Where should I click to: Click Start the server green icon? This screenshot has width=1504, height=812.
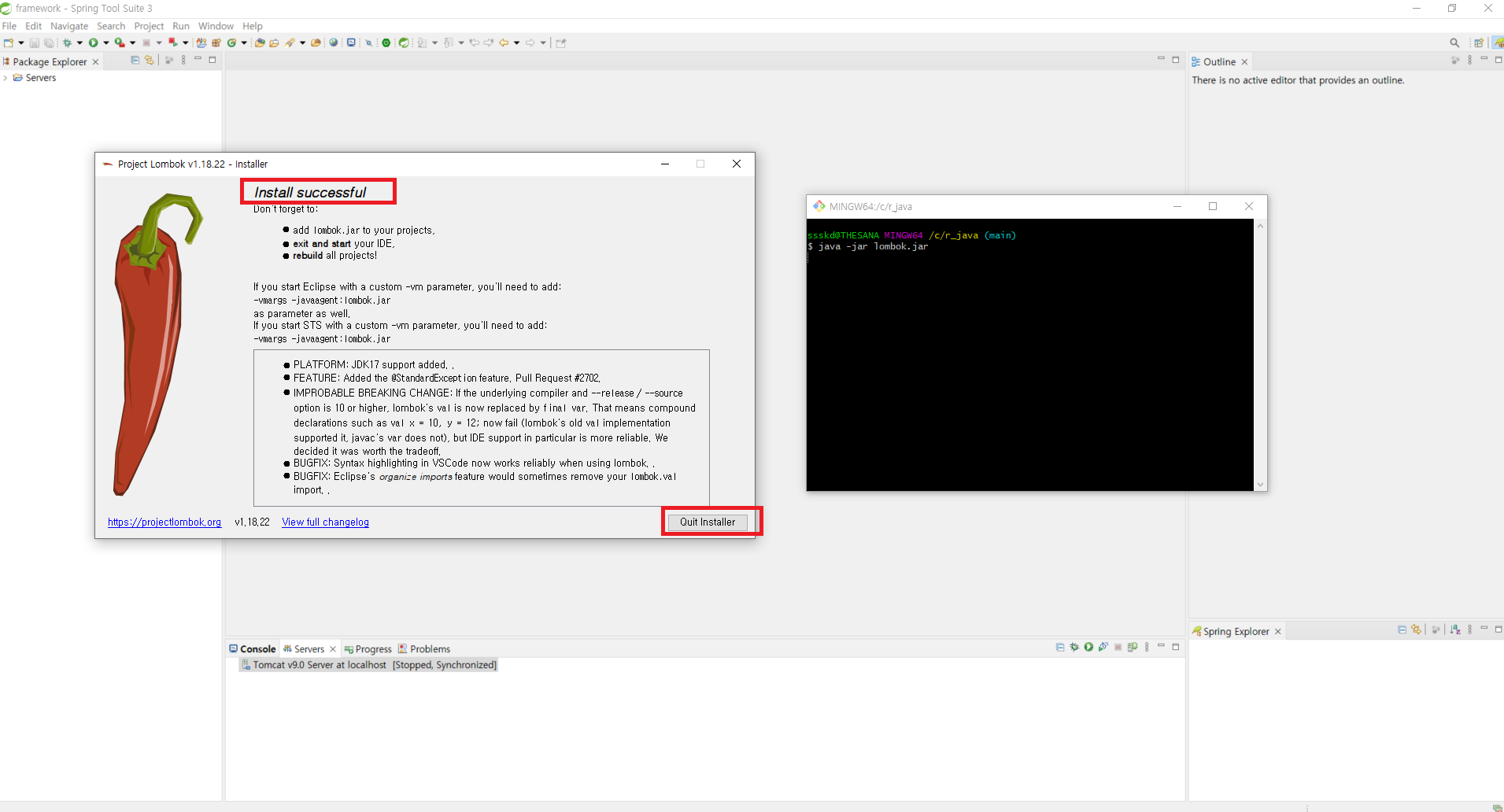[x=1088, y=647]
